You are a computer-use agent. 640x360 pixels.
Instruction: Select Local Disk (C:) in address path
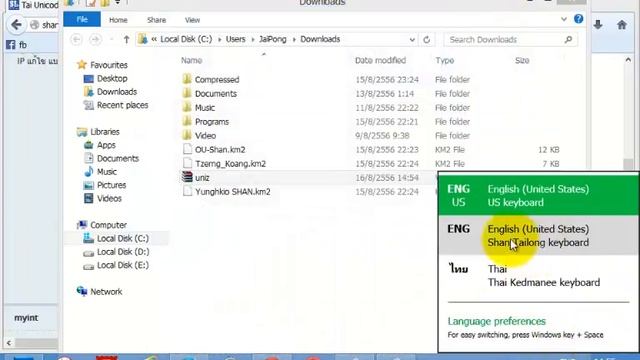coord(186,39)
